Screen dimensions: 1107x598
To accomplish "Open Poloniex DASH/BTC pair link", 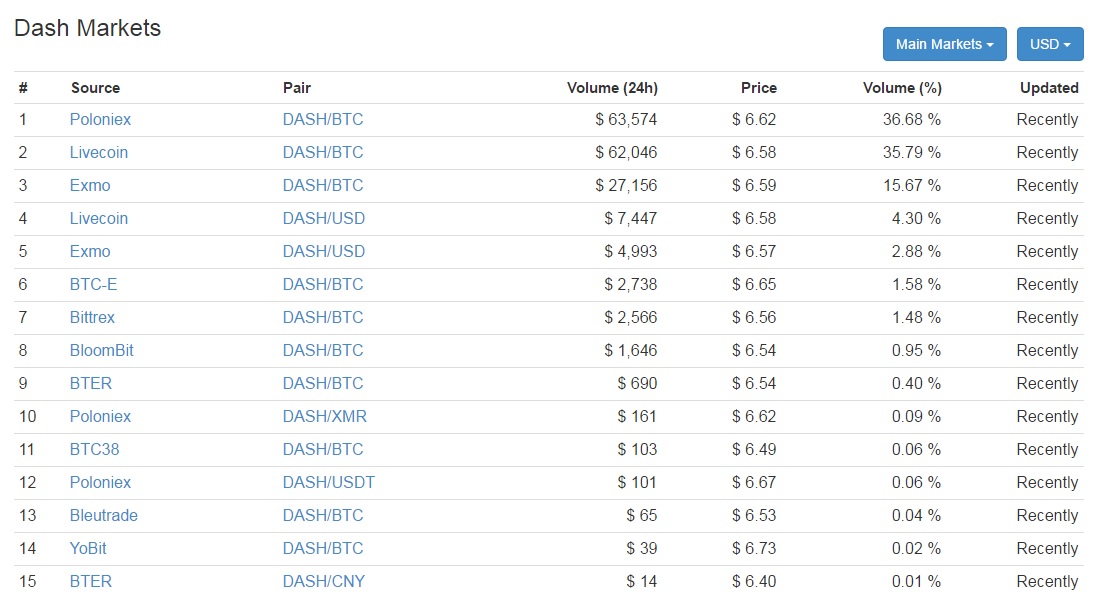I will tap(323, 119).
